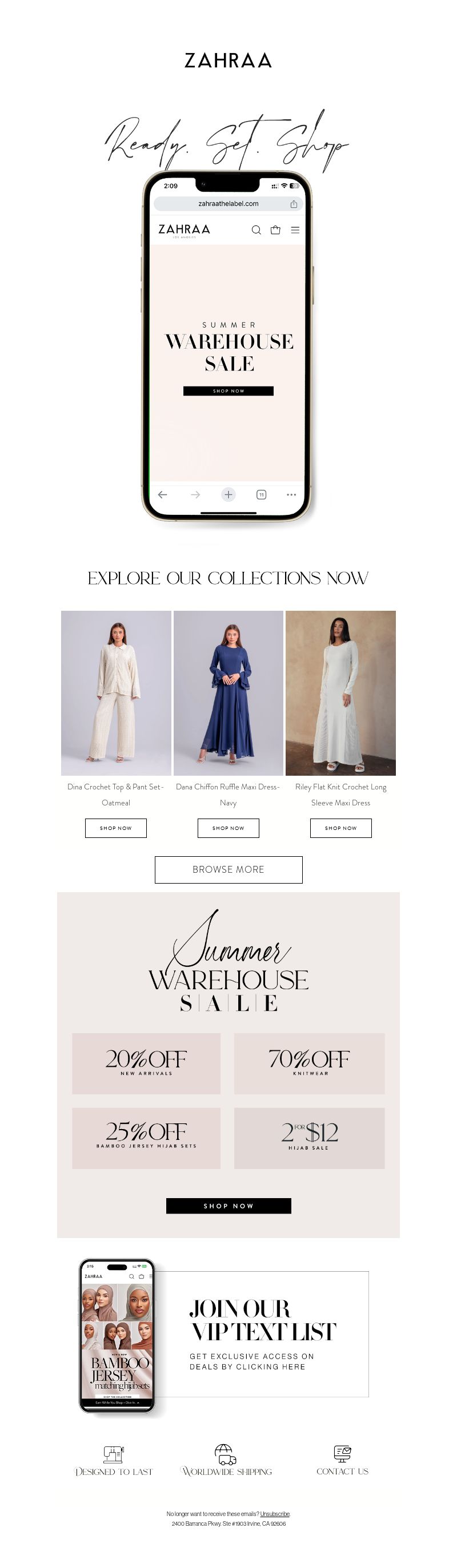Click the search icon in phone mockup

[256, 229]
